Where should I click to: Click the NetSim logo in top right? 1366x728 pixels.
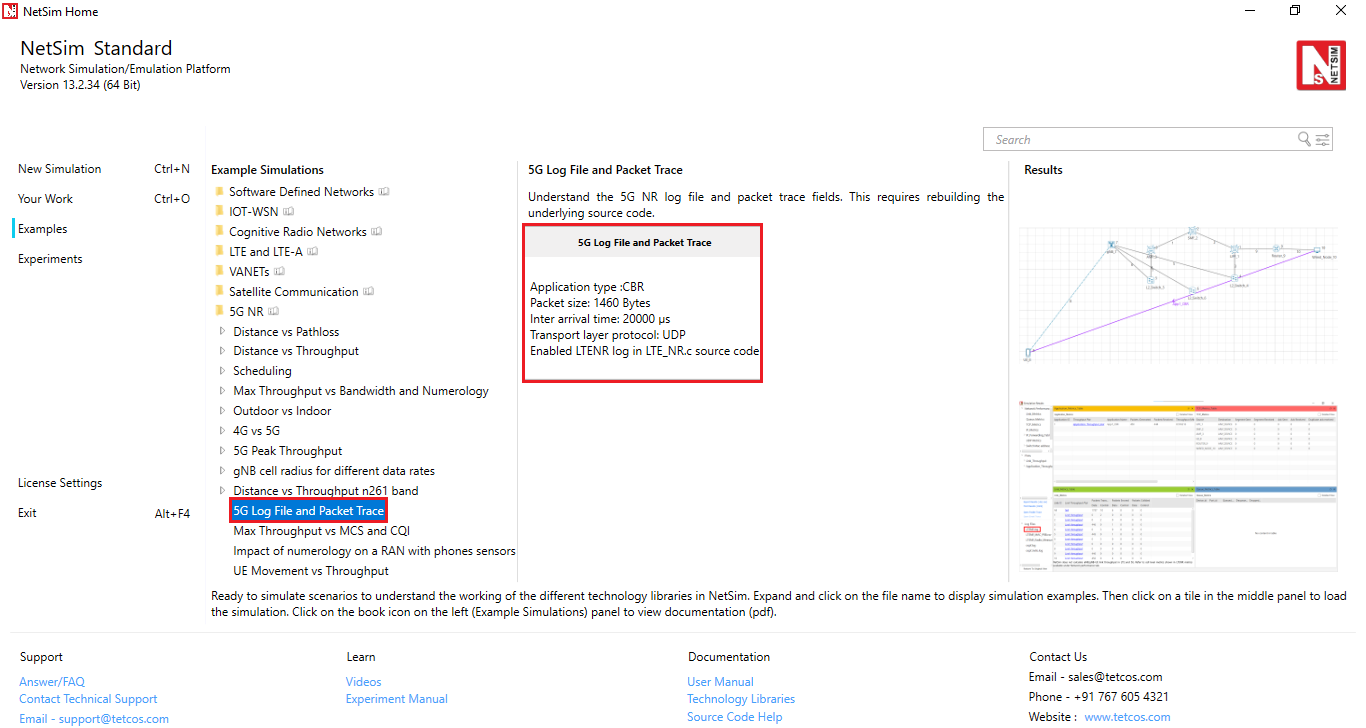(x=1321, y=66)
